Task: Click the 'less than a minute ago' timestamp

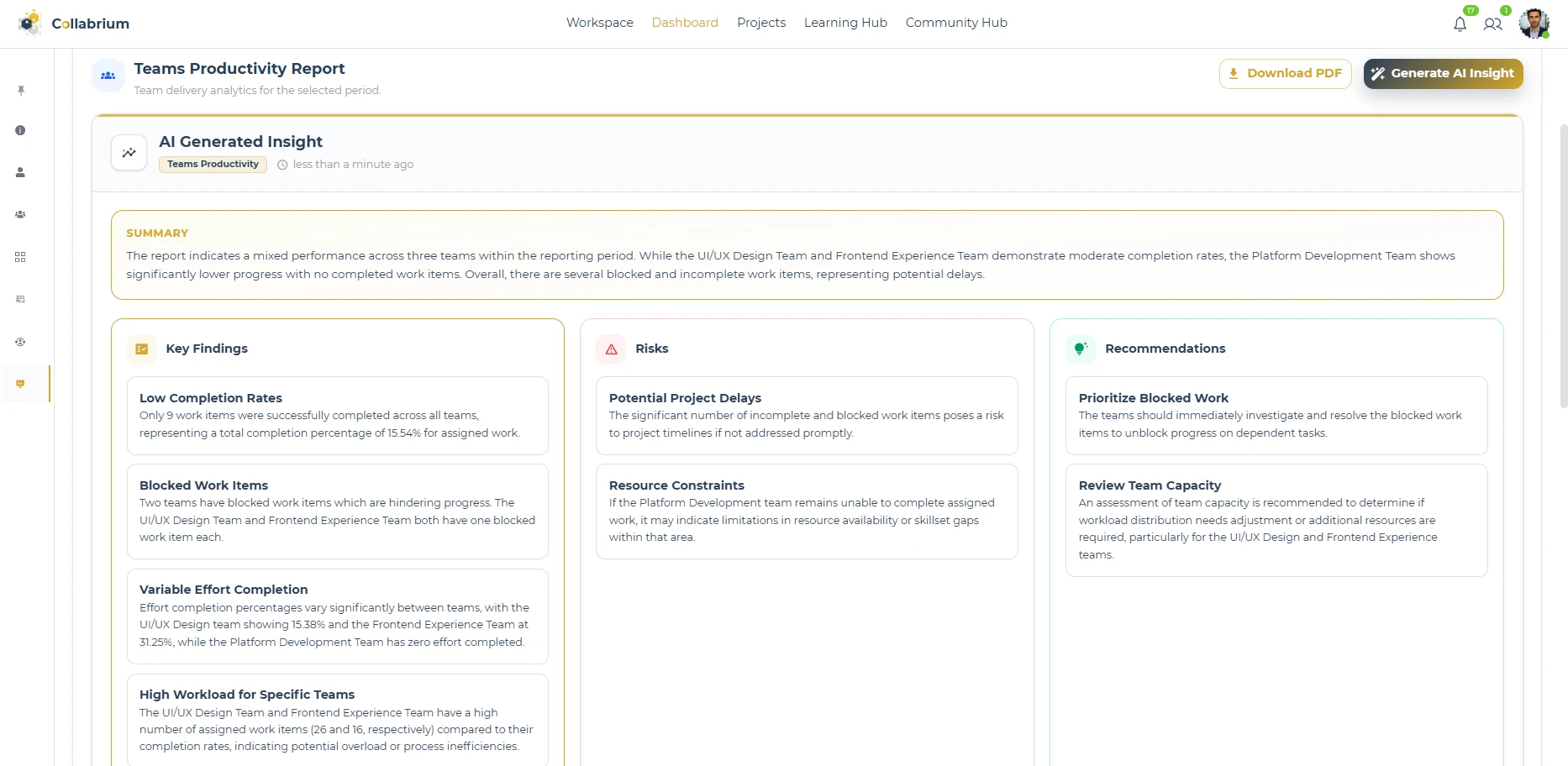Action: (353, 165)
